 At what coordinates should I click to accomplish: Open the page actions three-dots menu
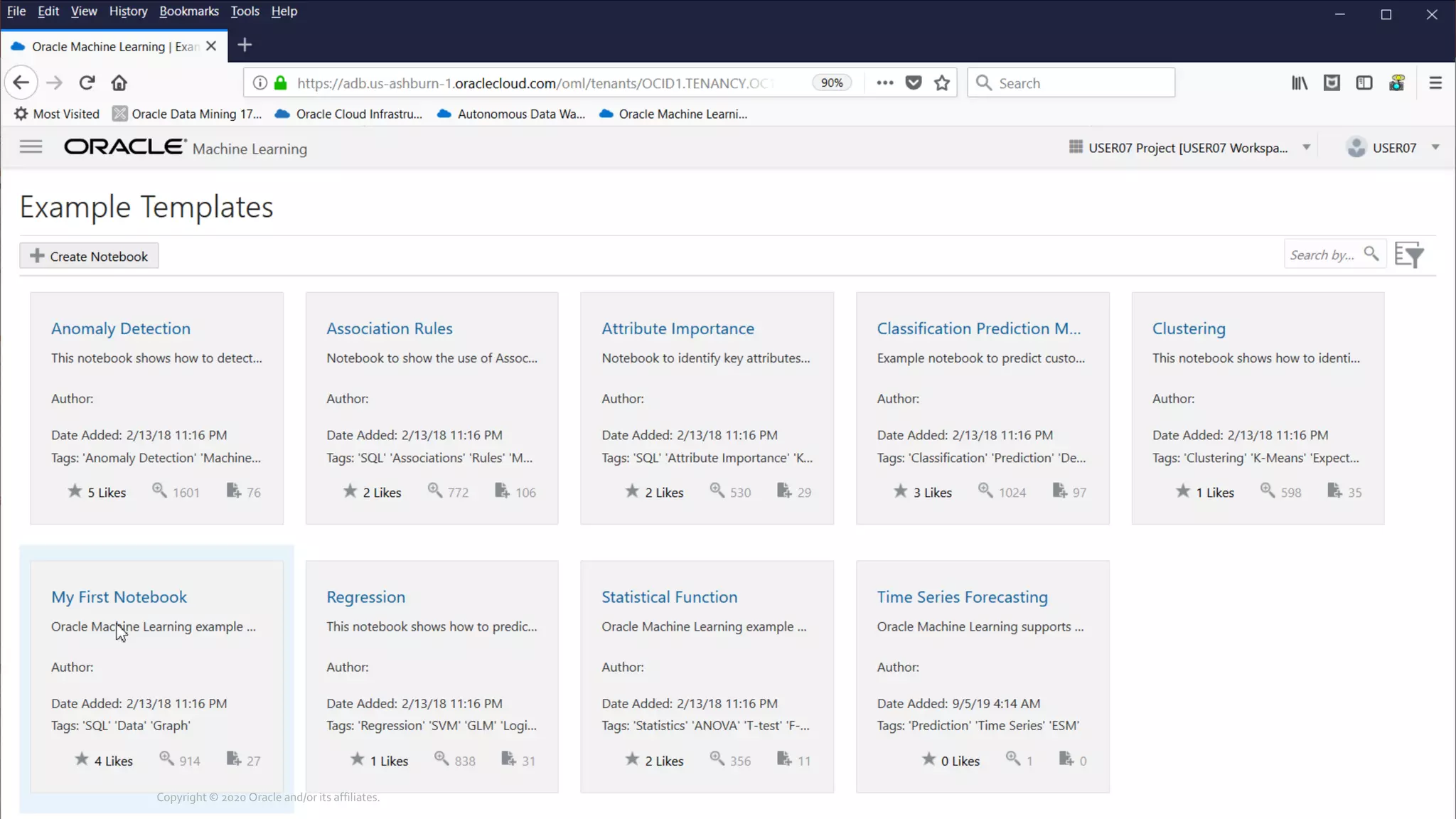click(884, 83)
